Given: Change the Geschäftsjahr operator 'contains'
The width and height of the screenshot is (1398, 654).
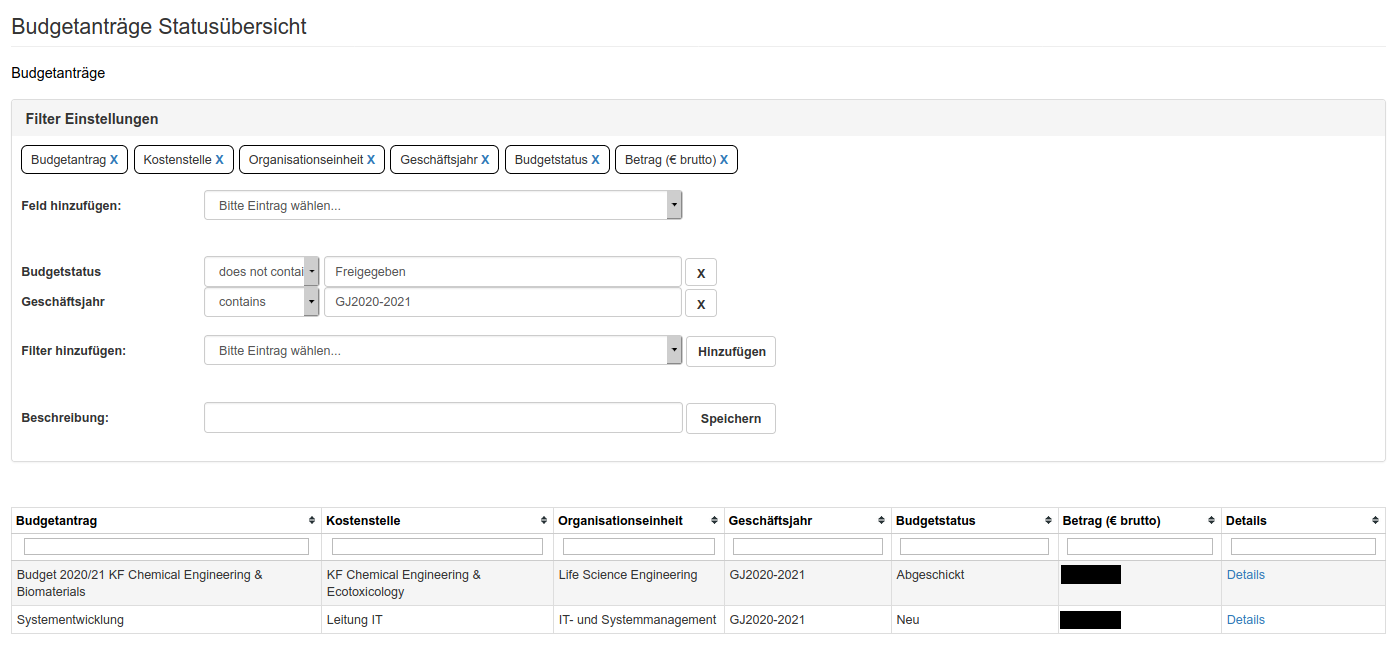Looking at the screenshot, I should [261, 302].
